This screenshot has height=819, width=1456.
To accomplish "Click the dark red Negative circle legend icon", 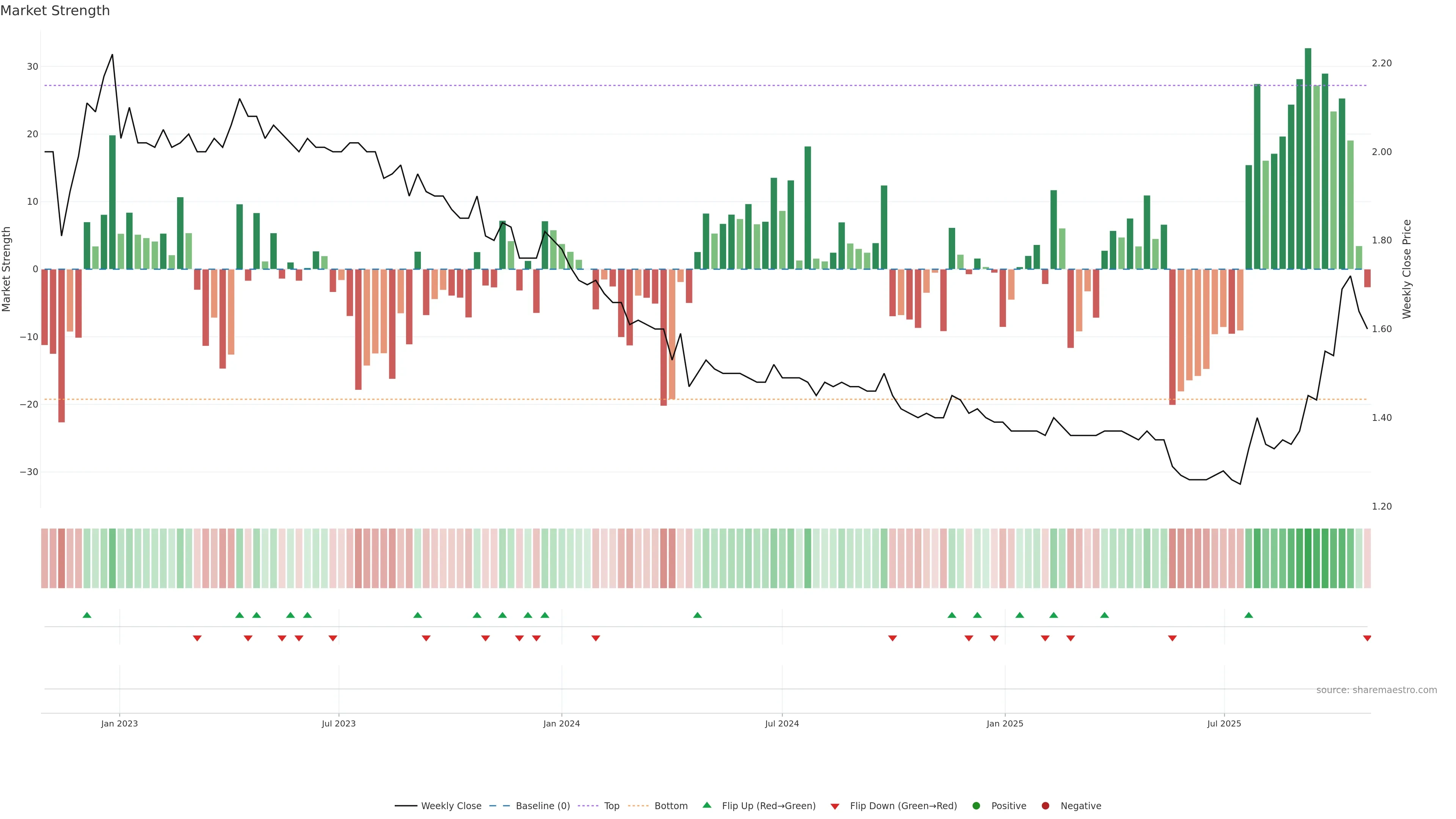I will coord(1045,805).
